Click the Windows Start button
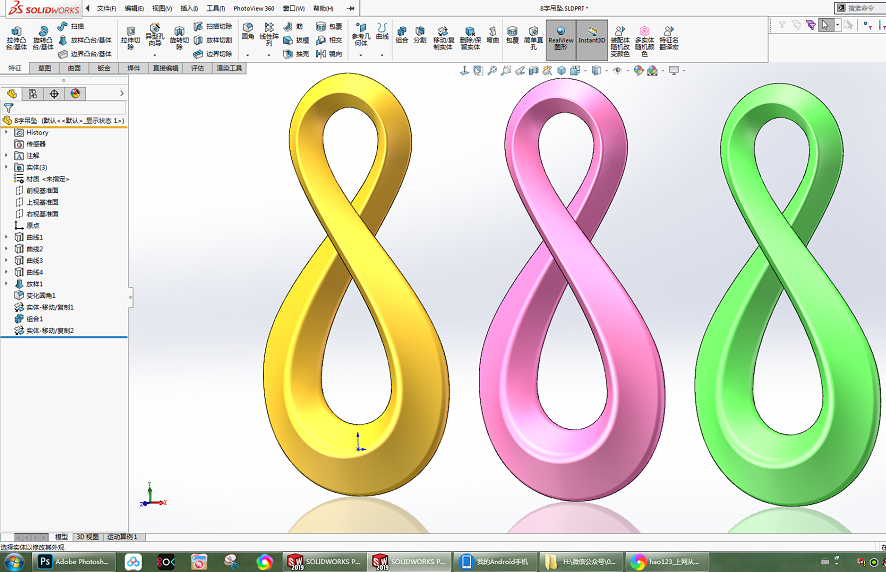This screenshot has height=572, width=886. coord(14,562)
